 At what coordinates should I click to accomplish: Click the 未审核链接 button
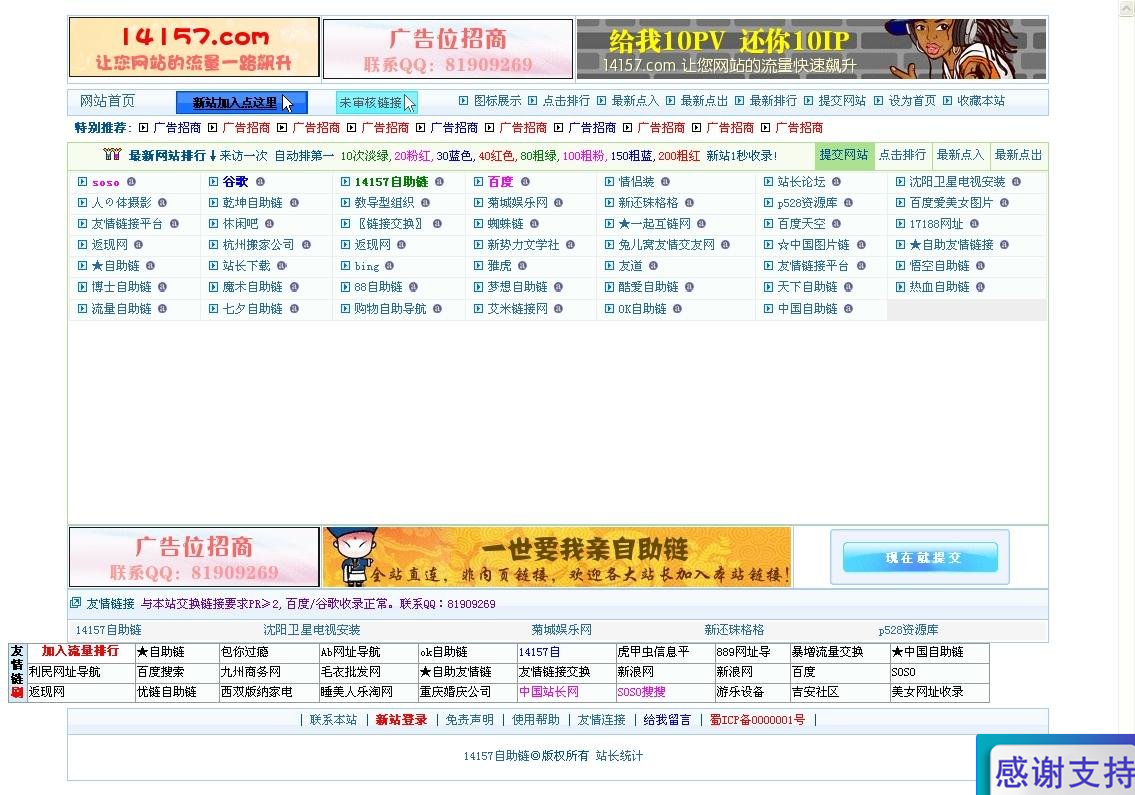pyautogui.click(x=376, y=103)
